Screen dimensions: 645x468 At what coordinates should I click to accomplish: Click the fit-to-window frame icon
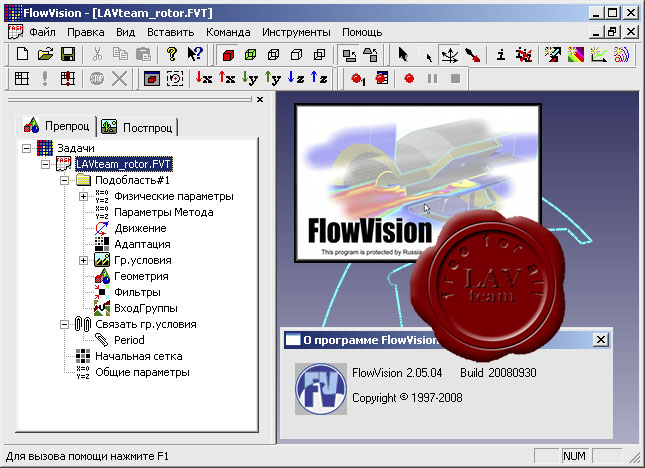[175, 78]
